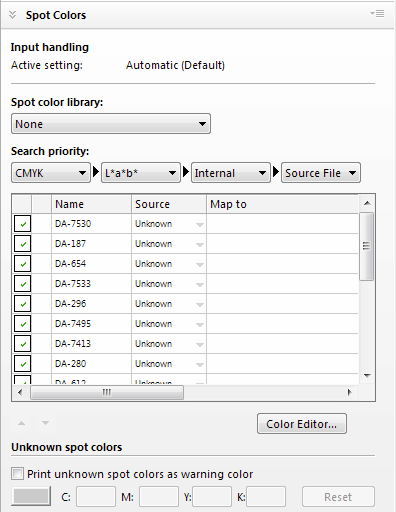Move selected spot color up arrow
This screenshot has height=512, width=396.
coord(21,423)
